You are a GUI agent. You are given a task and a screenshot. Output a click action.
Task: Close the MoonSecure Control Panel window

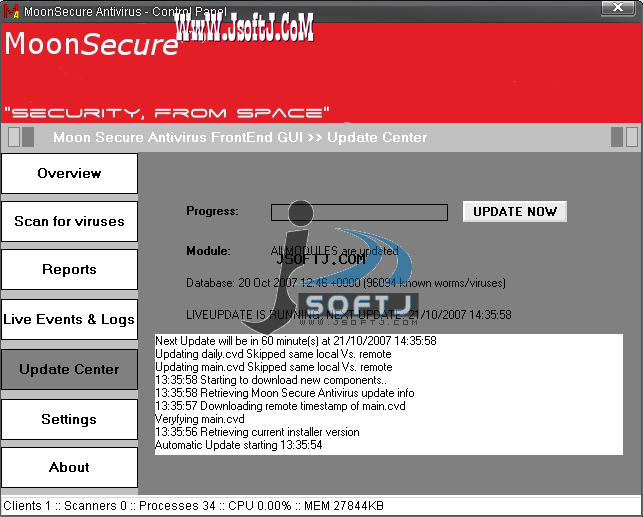click(618, 7)
